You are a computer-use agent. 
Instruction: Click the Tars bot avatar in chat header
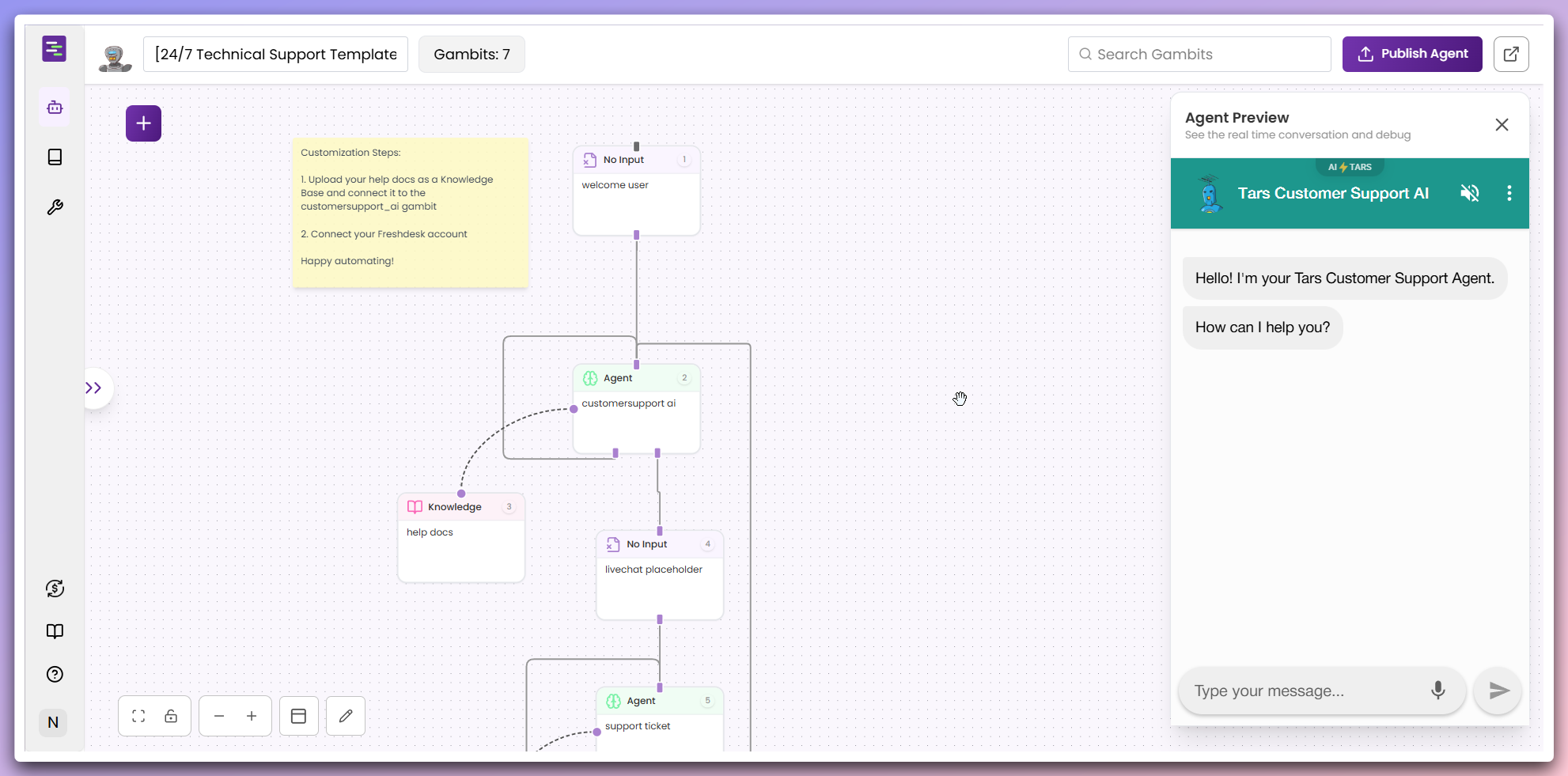pos(1209,194)
